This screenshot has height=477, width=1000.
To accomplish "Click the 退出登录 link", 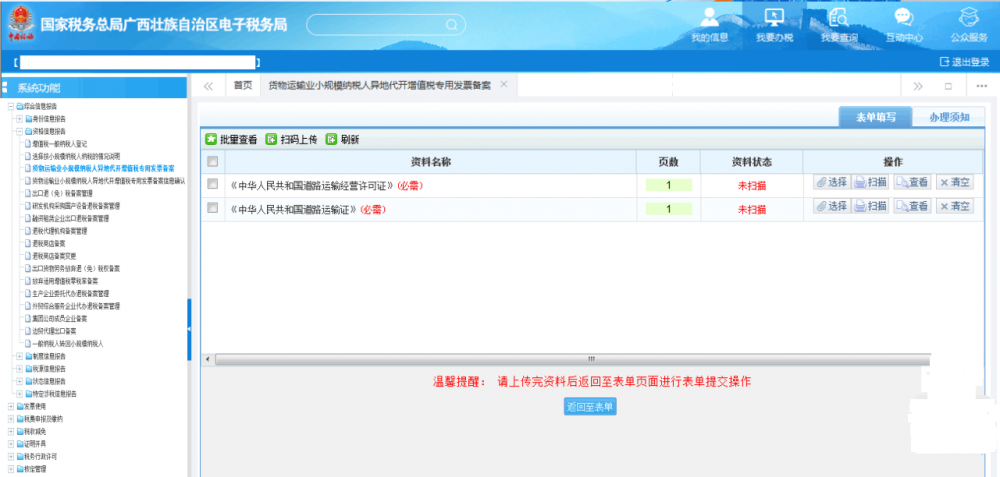I will 964,62.
